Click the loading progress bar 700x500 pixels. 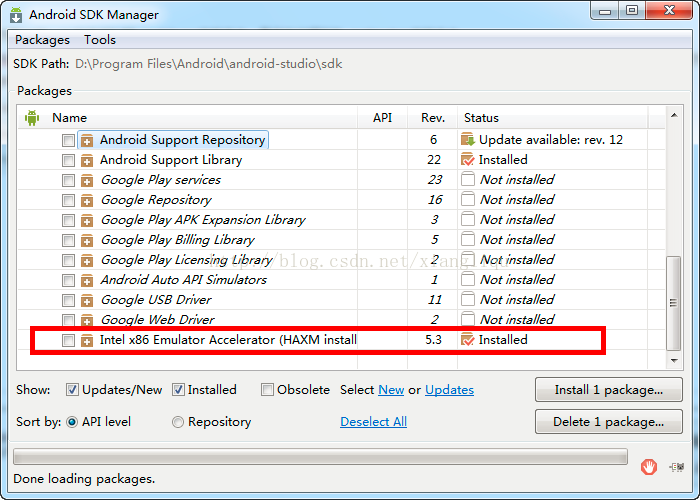(x=320, y=457)
